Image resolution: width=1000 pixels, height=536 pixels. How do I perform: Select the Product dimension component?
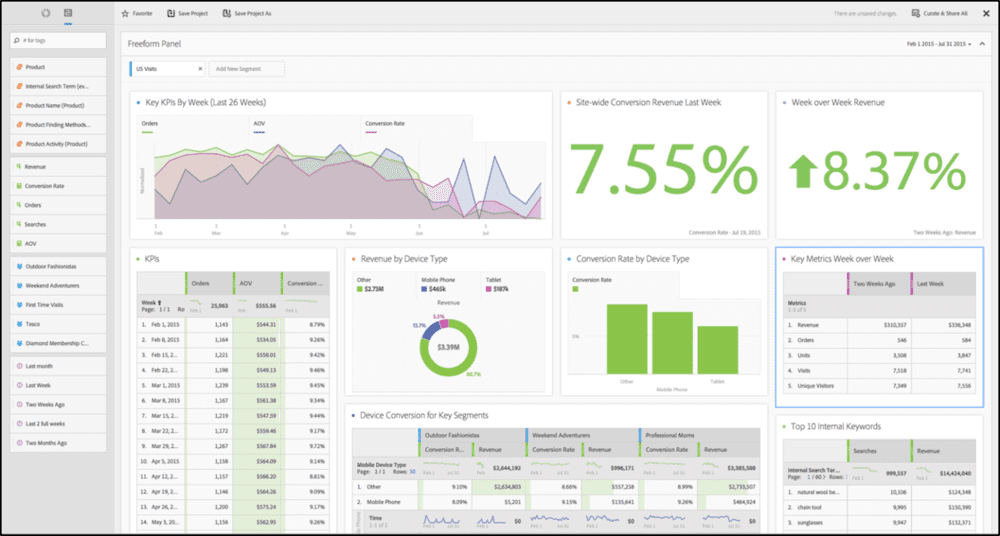click(x=58, y=67)
